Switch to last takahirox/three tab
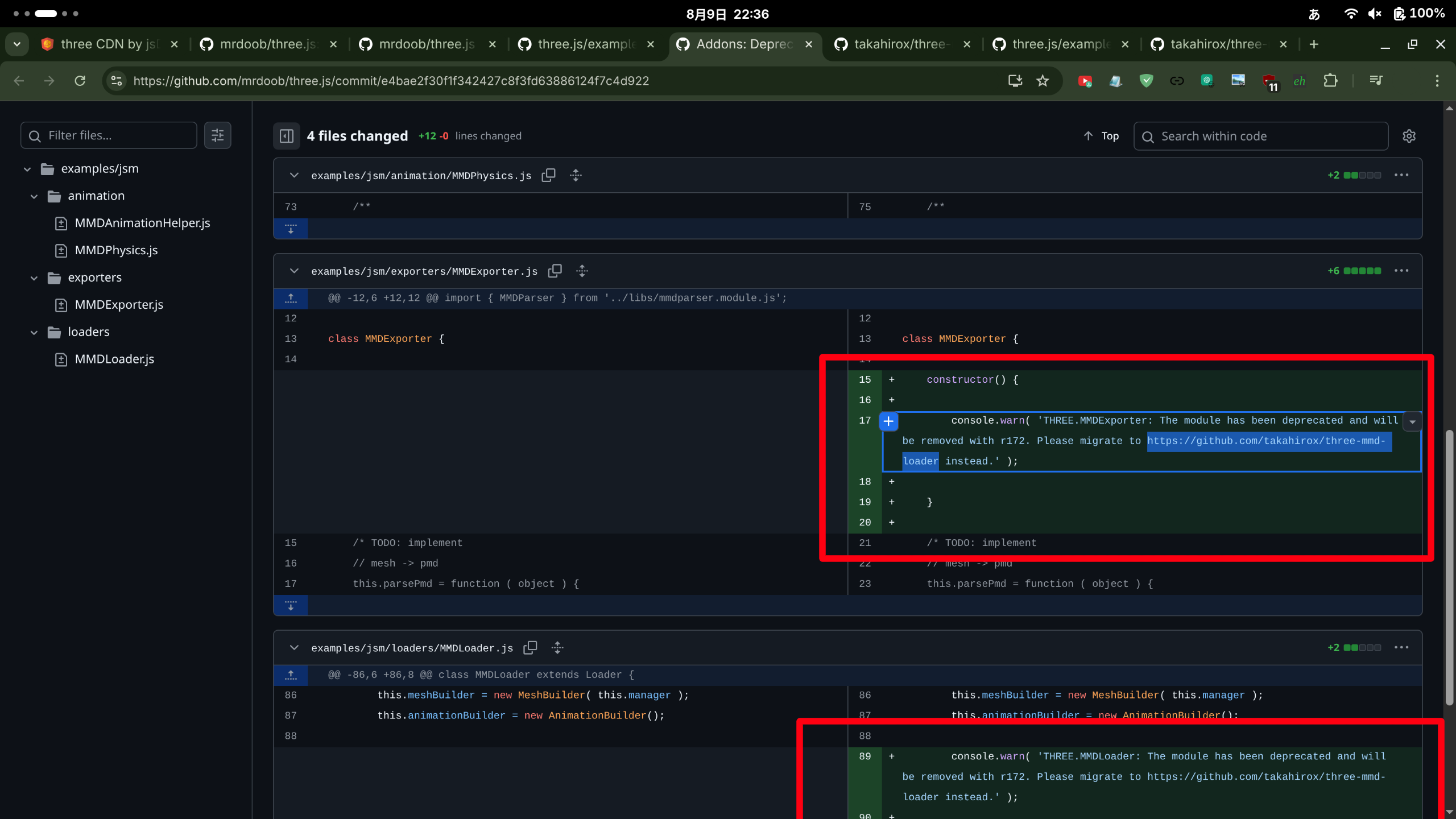The image size is (1456, 819). coord(1218,44)
